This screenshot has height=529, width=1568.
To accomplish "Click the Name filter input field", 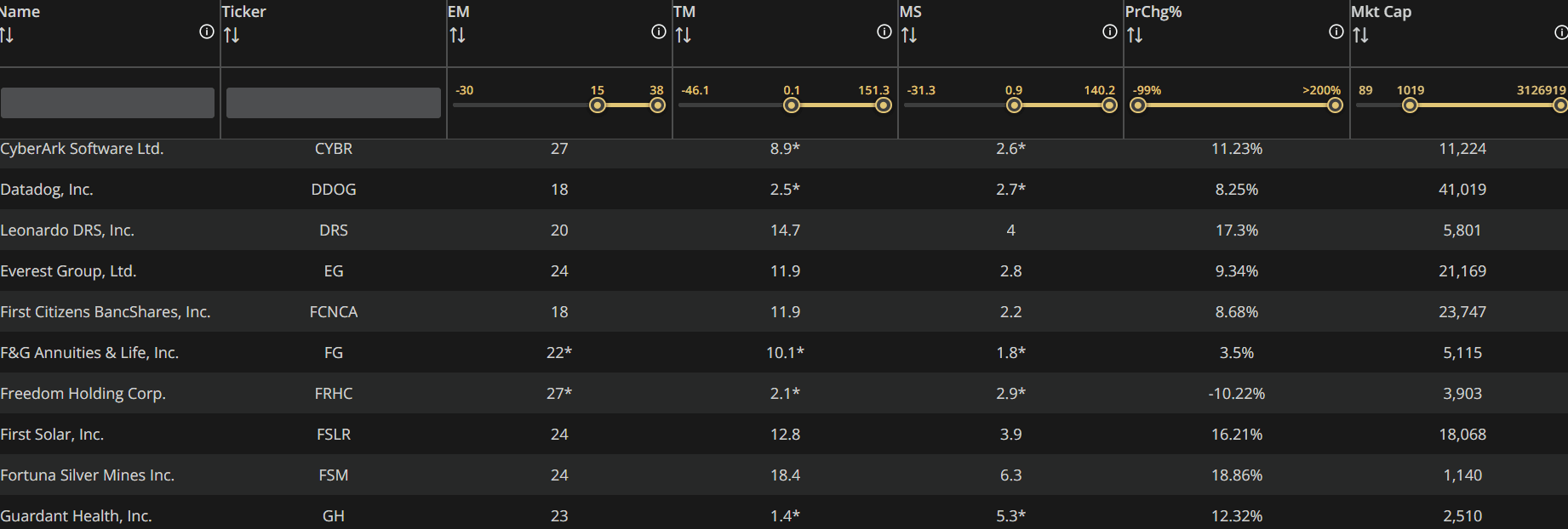I will click(107, 103).
